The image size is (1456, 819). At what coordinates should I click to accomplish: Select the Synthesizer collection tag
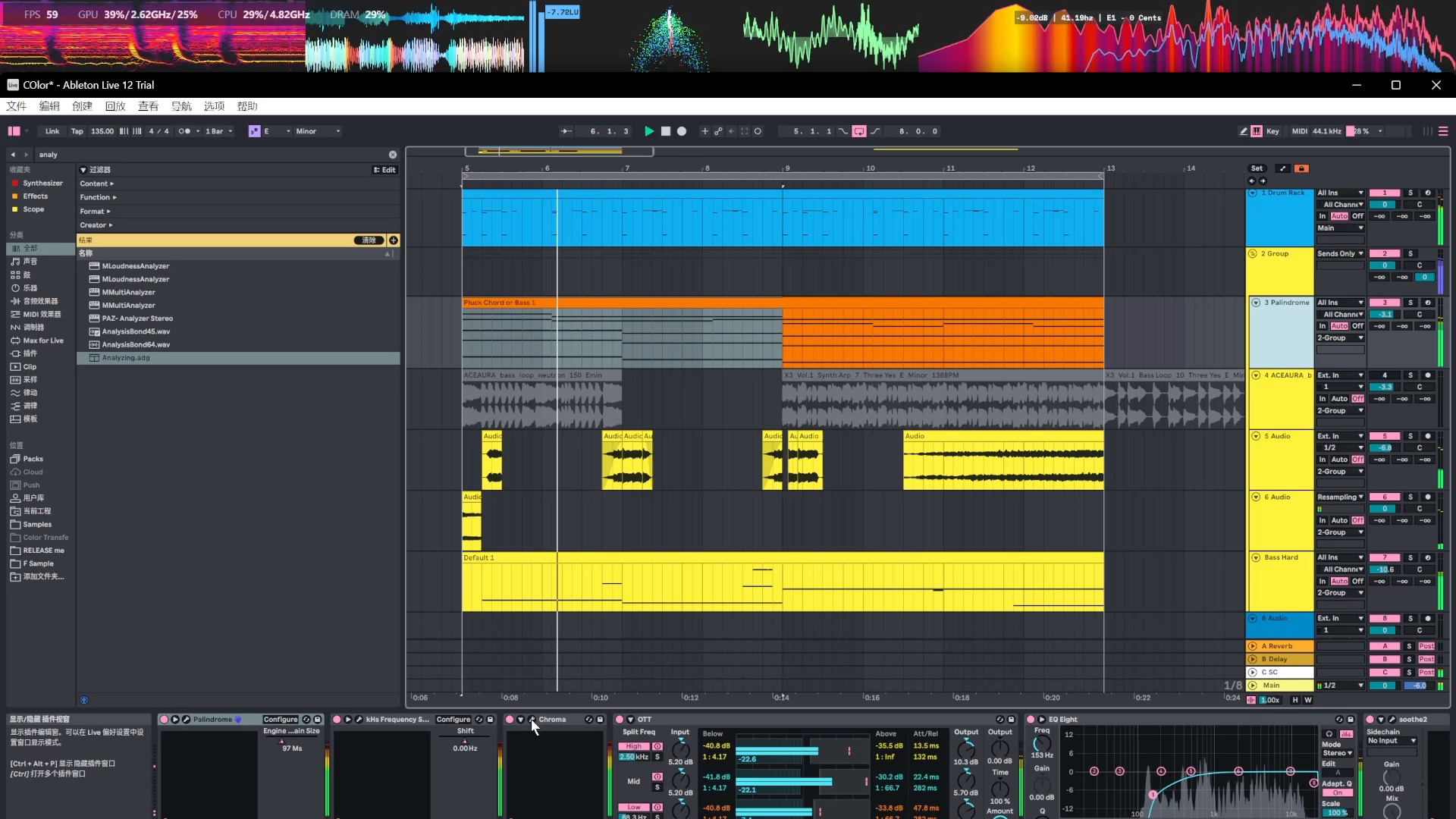coord(42,183)
